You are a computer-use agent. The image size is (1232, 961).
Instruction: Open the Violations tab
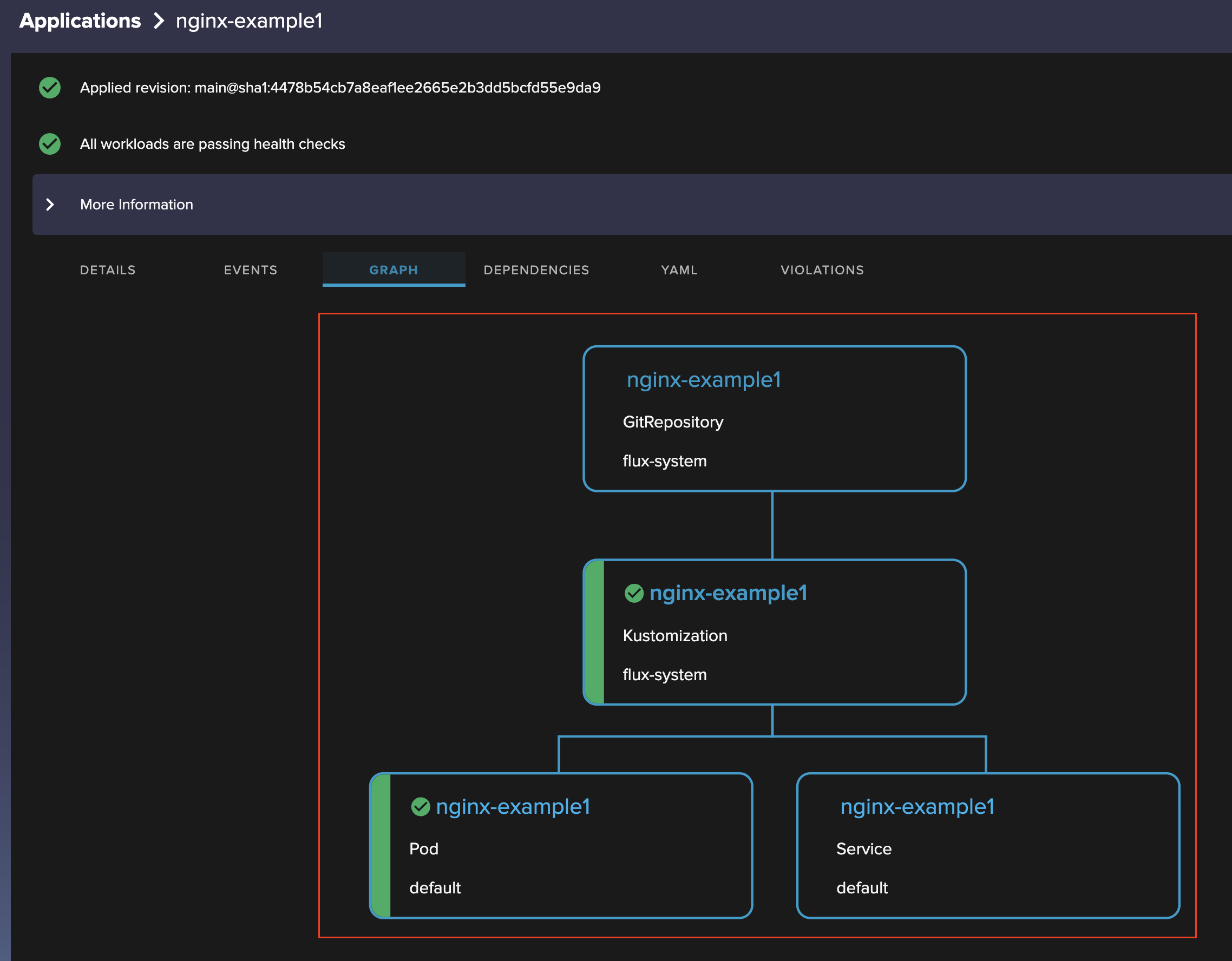[822, 270]
